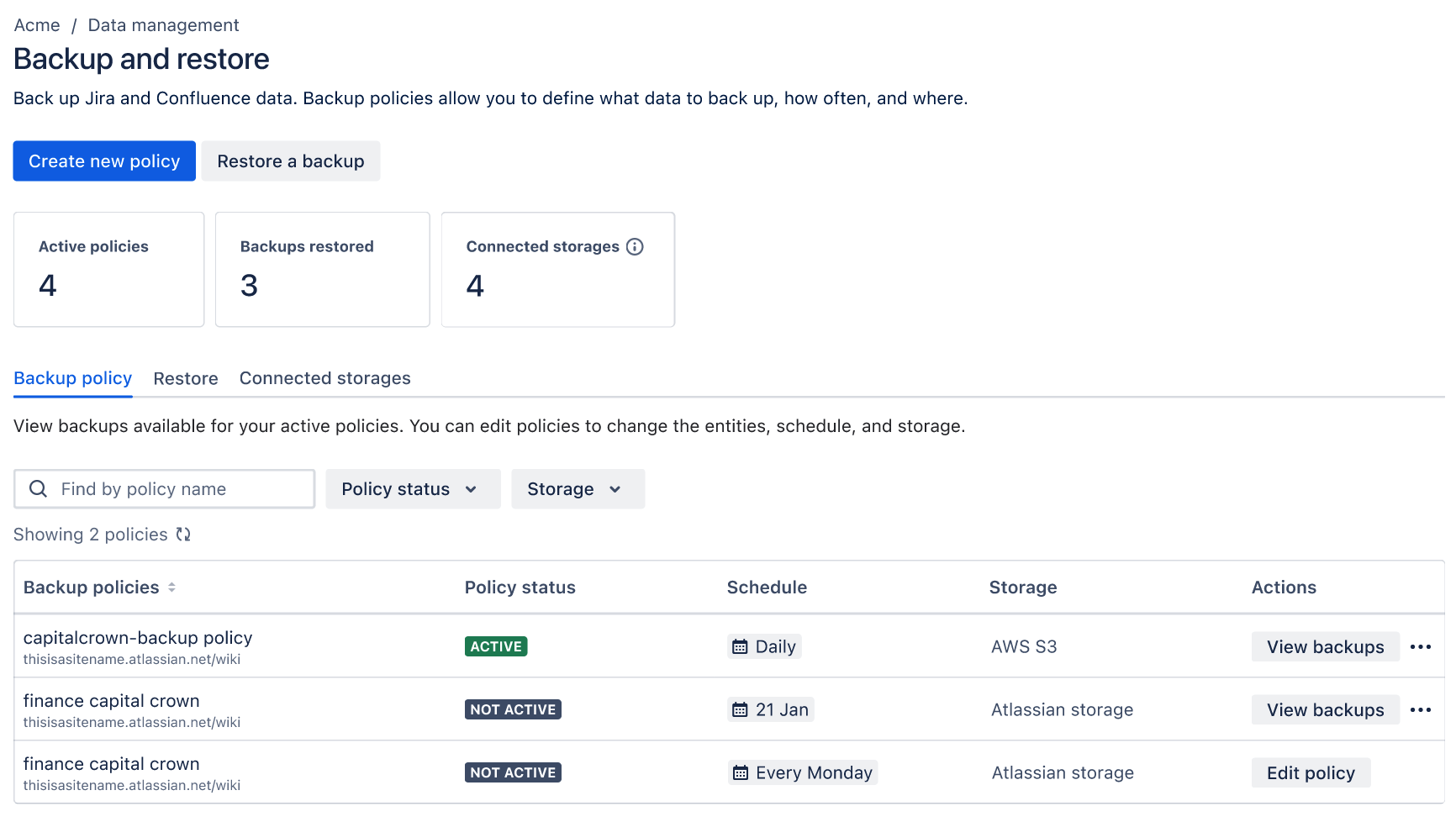
Task: Click the sort arrows on Backup policies column
Action: pyautogui.click(x=172, y=587)
